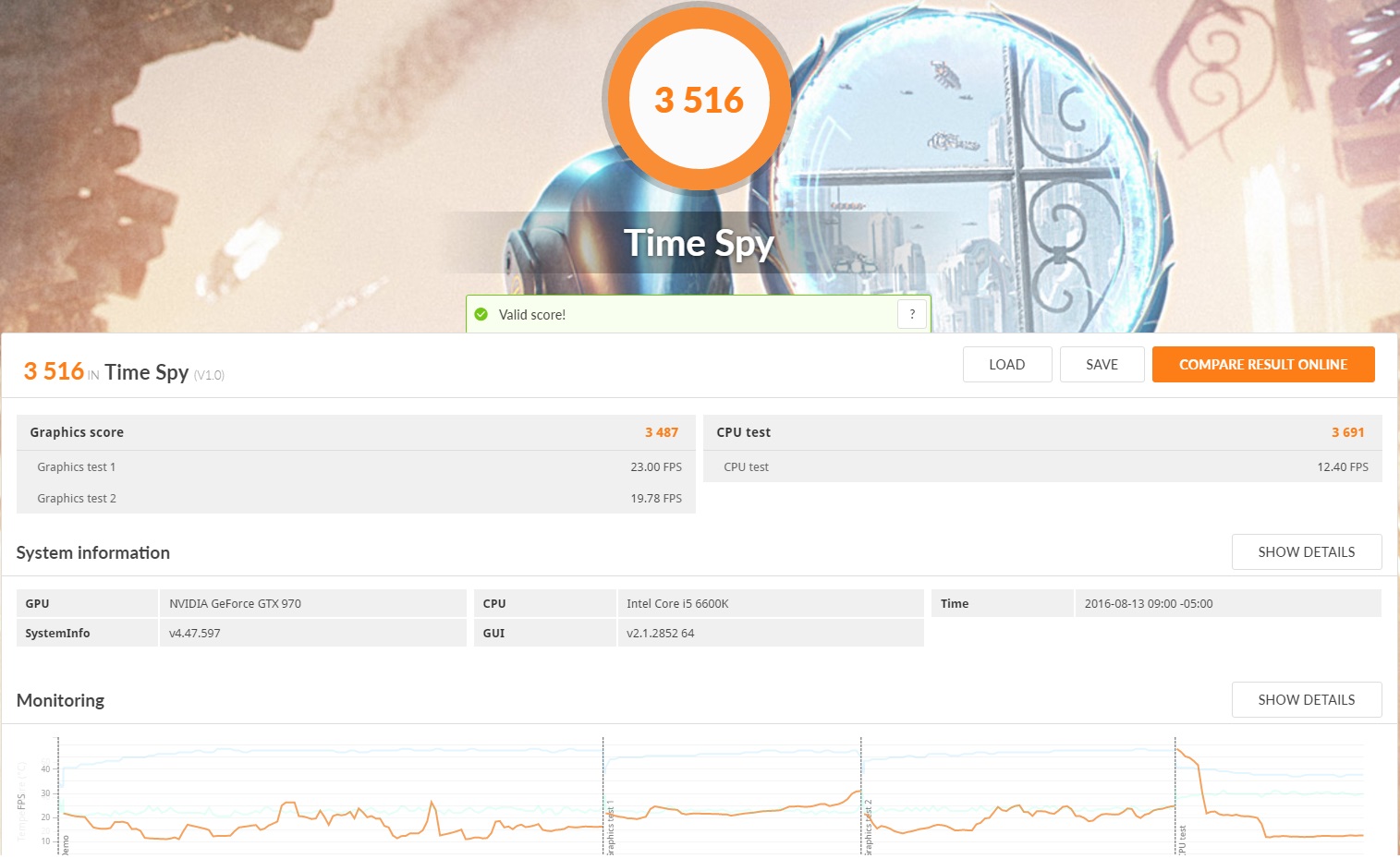Select the 23.00 FPS value

coord(655,466)
